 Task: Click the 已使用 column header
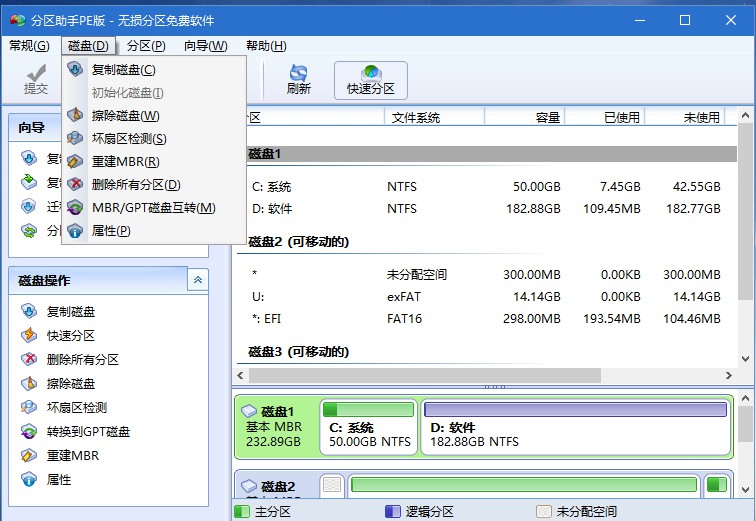[605, 117]
